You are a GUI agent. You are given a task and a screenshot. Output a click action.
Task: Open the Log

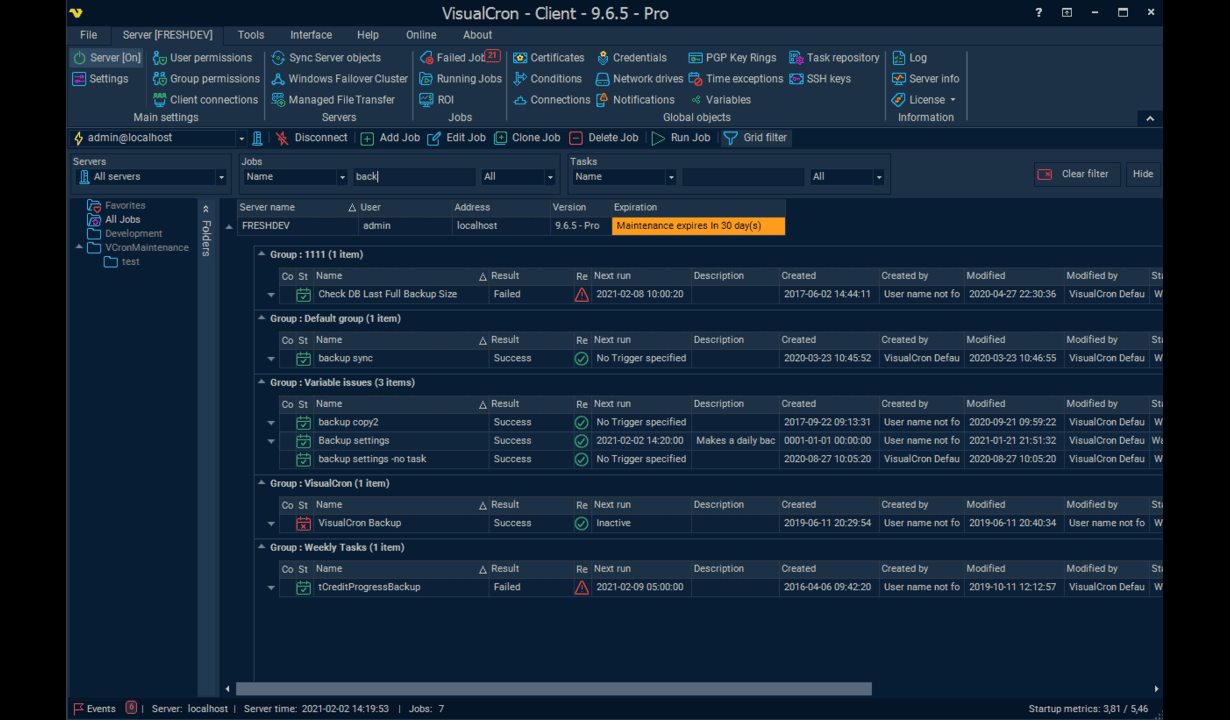tap(909, 58)
